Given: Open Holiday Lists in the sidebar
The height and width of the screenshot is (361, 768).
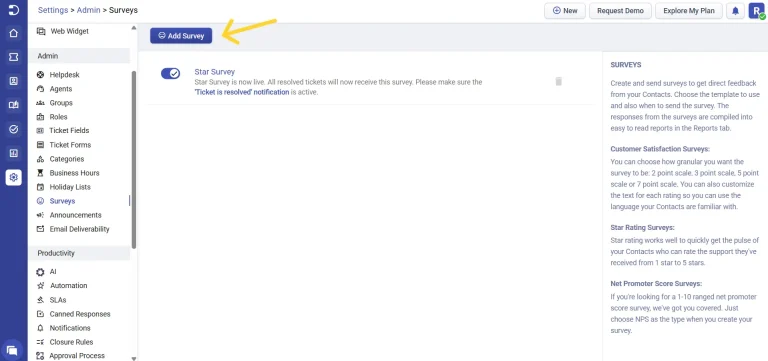Looking at the screenshot, I should pyautogui.click(x=70, y=187).
